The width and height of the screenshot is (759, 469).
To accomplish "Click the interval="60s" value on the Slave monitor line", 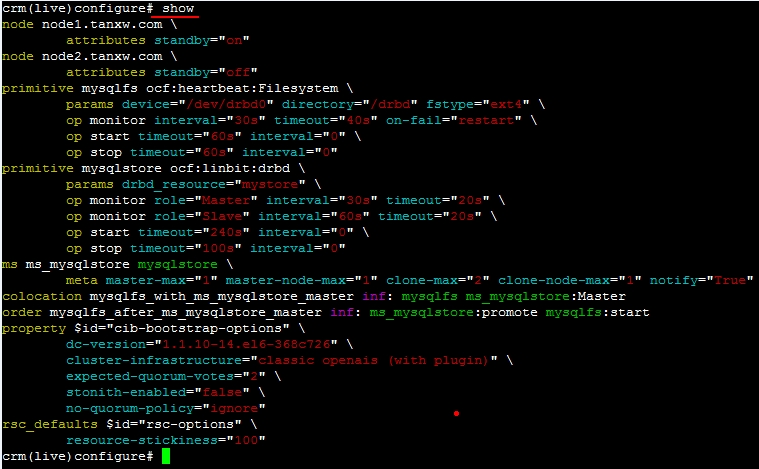I will (x=314, y=216).
